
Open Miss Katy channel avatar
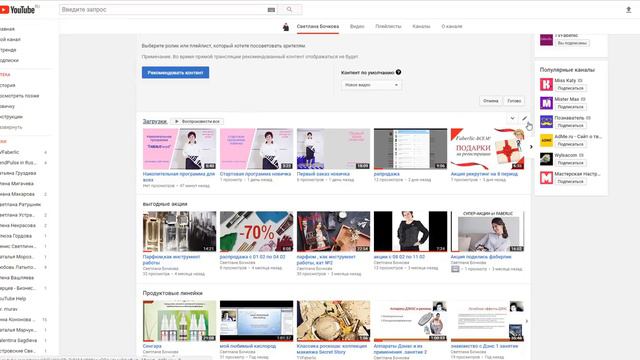(546, 84)
